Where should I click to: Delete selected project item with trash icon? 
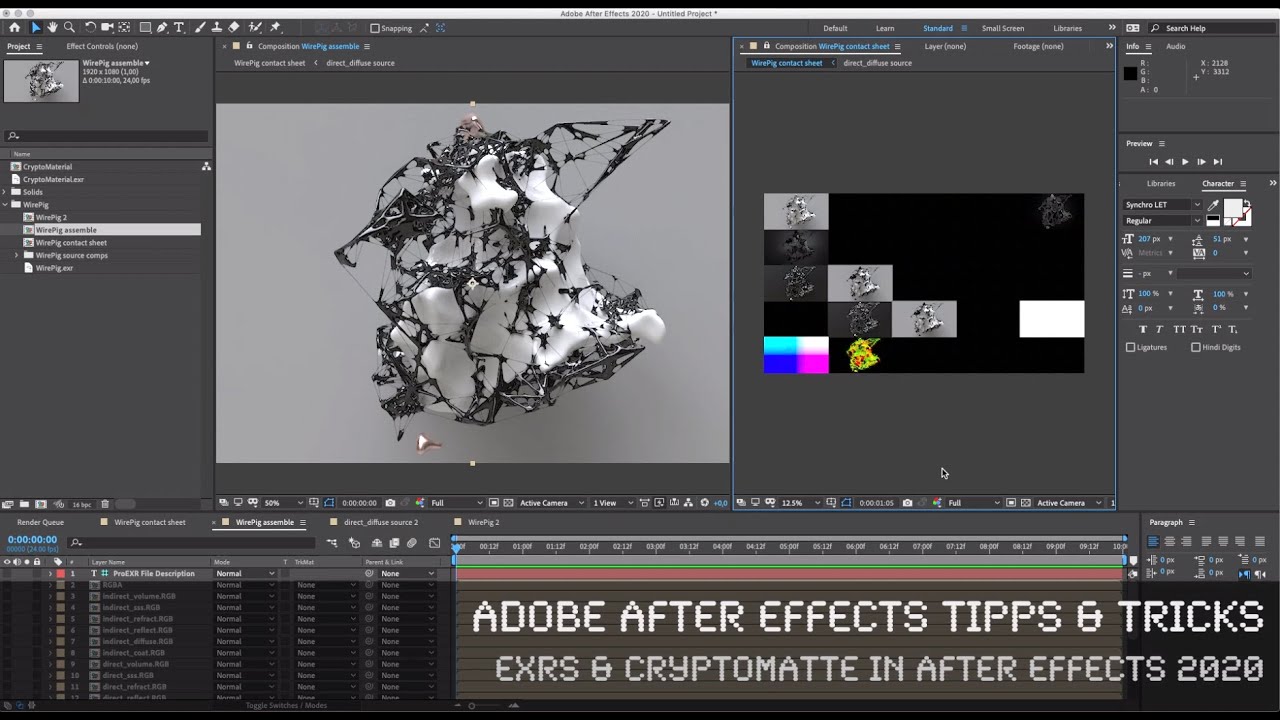tap(105, 504)
